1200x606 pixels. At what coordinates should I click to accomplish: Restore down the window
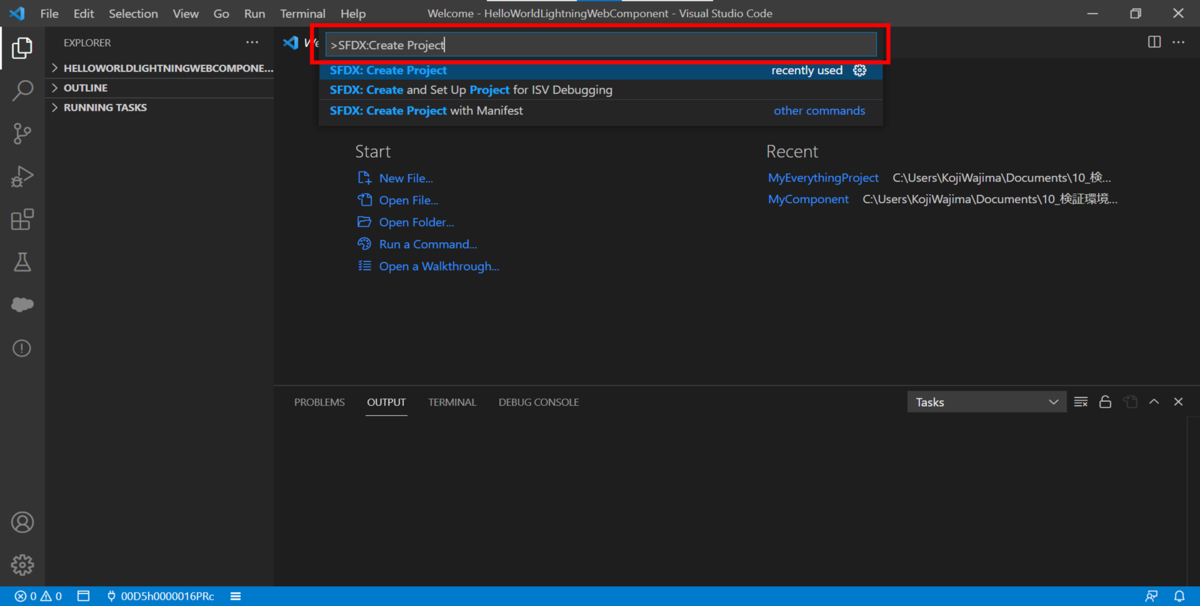1135,14
